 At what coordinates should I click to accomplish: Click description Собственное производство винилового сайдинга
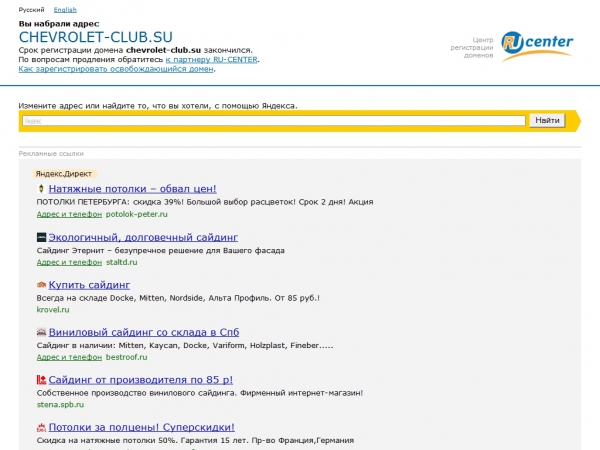tap(200, 393)
